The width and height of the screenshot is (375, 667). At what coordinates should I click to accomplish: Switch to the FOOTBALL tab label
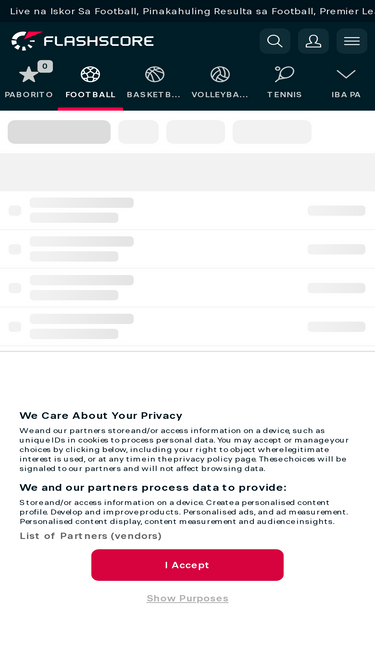pos(90,94)
